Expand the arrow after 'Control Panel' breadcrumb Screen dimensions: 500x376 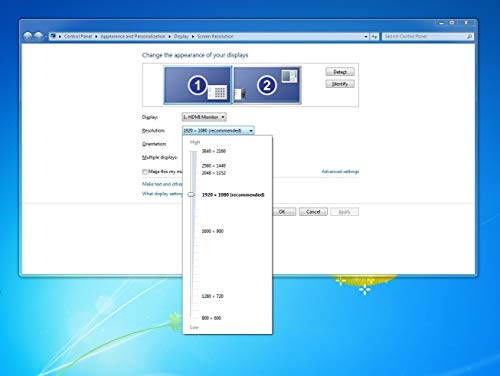click(x=96, y=36)
